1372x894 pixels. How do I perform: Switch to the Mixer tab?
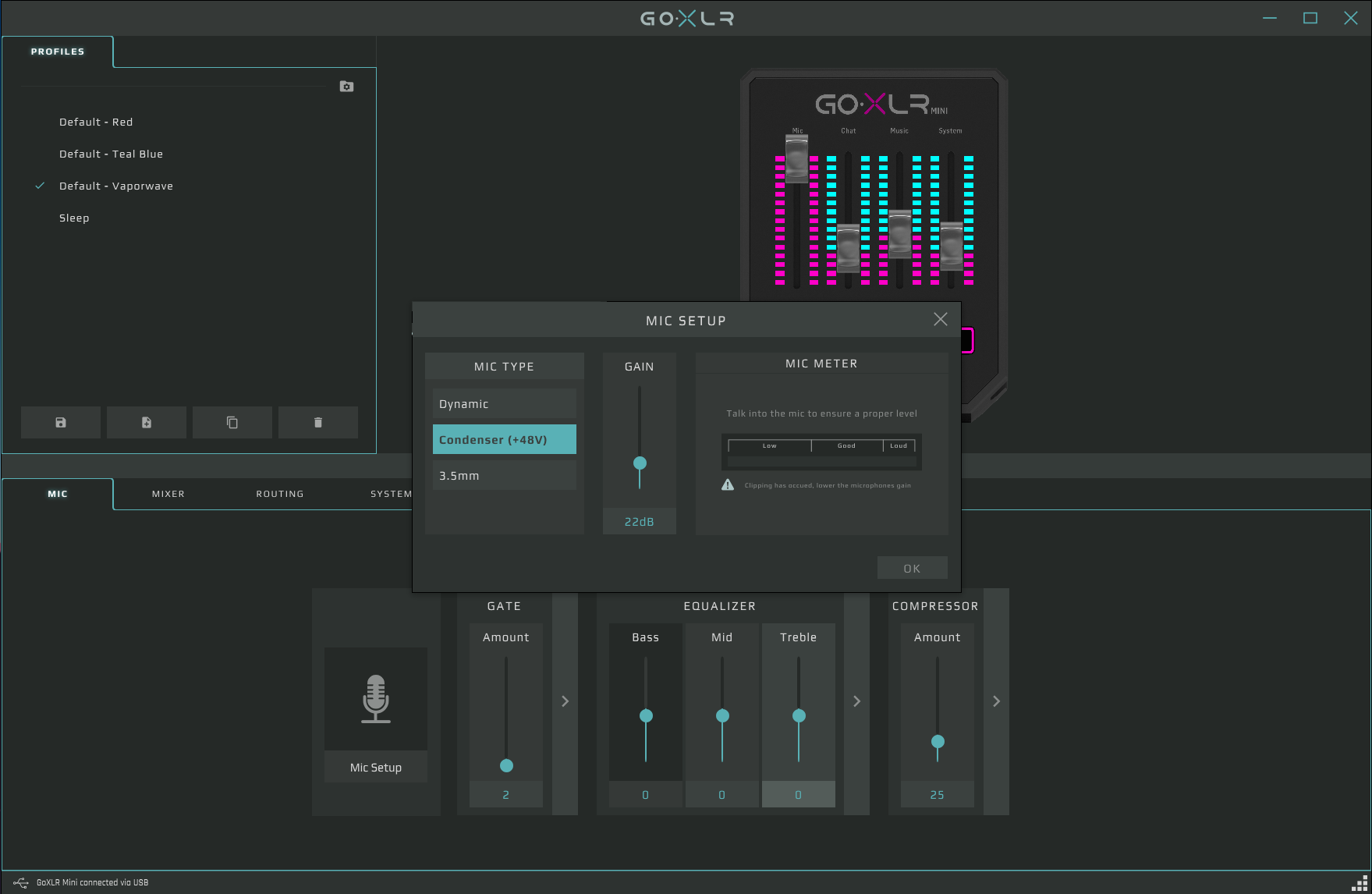pos(168,494)
